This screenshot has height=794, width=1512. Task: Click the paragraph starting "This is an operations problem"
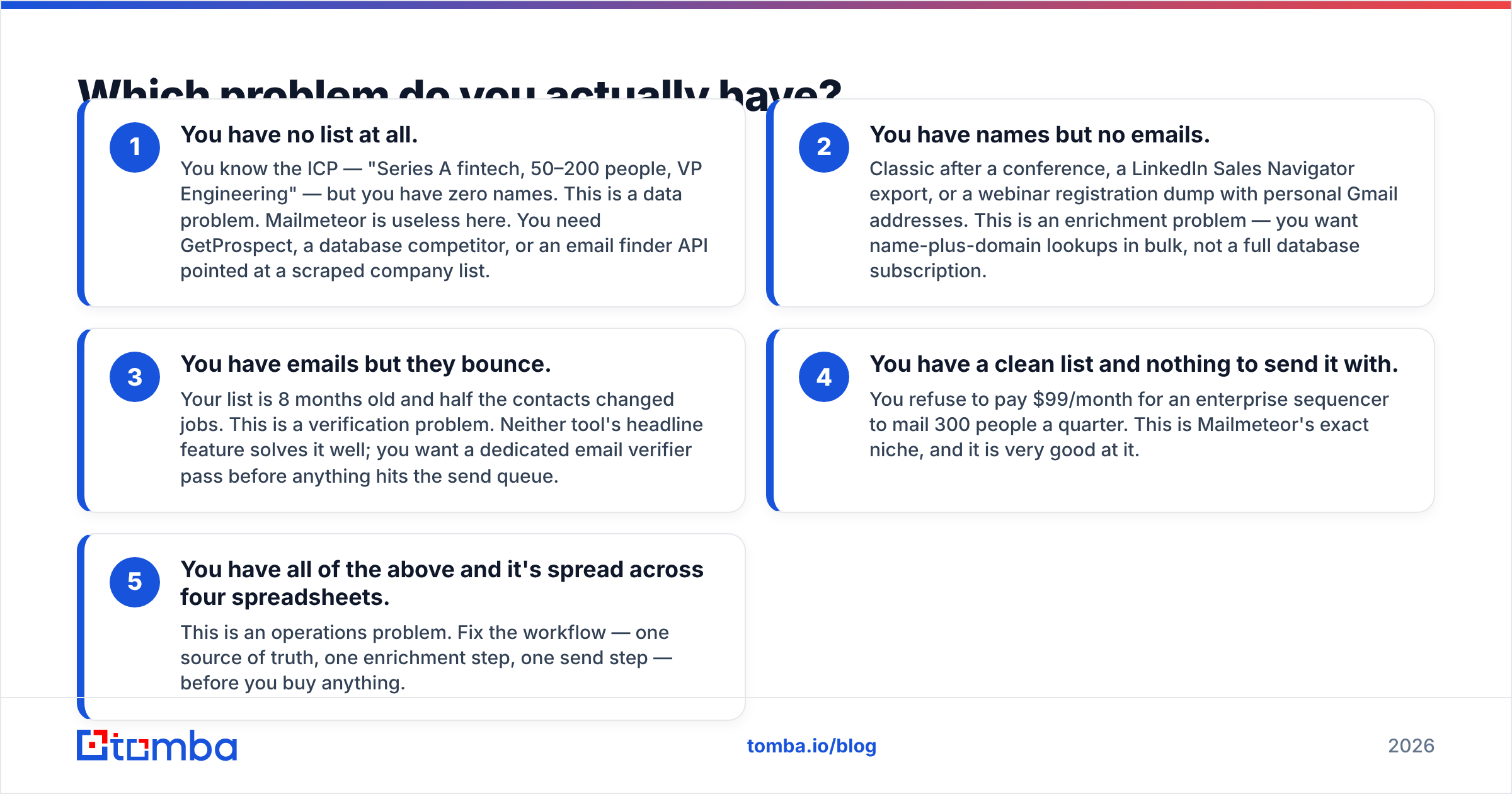pos(427,657)
